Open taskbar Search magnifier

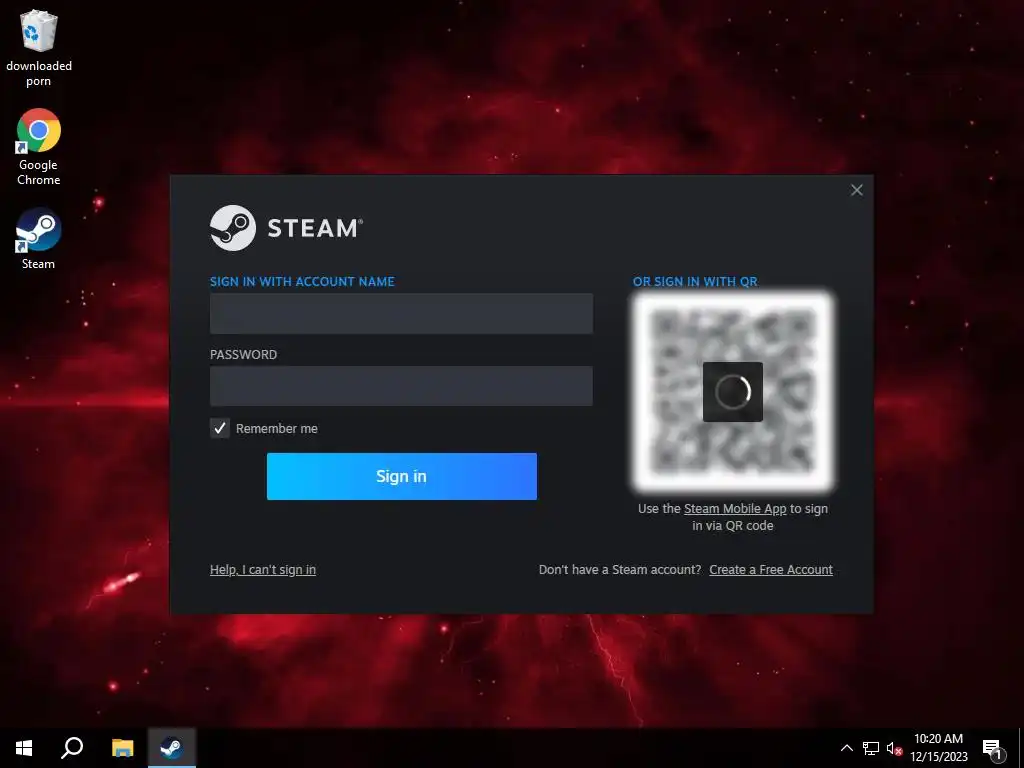click(72, 748)
